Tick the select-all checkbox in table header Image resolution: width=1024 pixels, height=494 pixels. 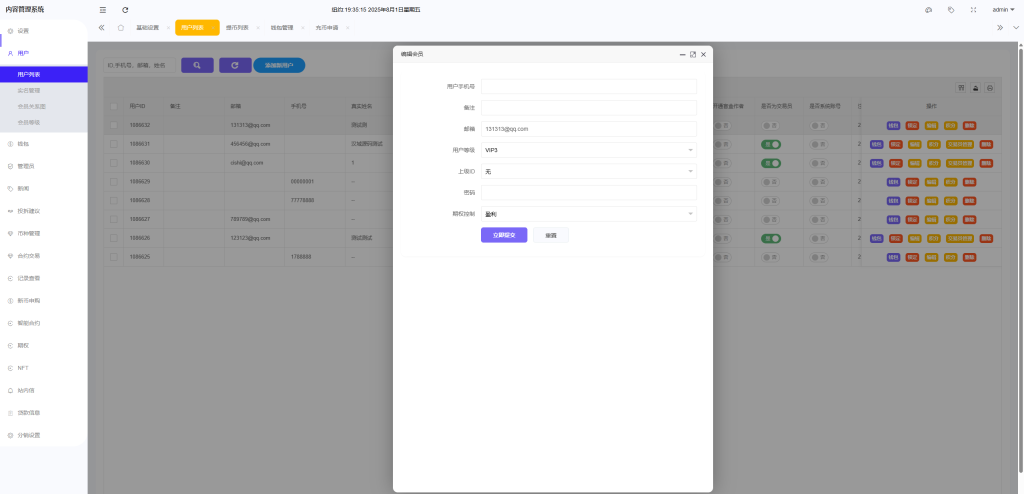114,106
